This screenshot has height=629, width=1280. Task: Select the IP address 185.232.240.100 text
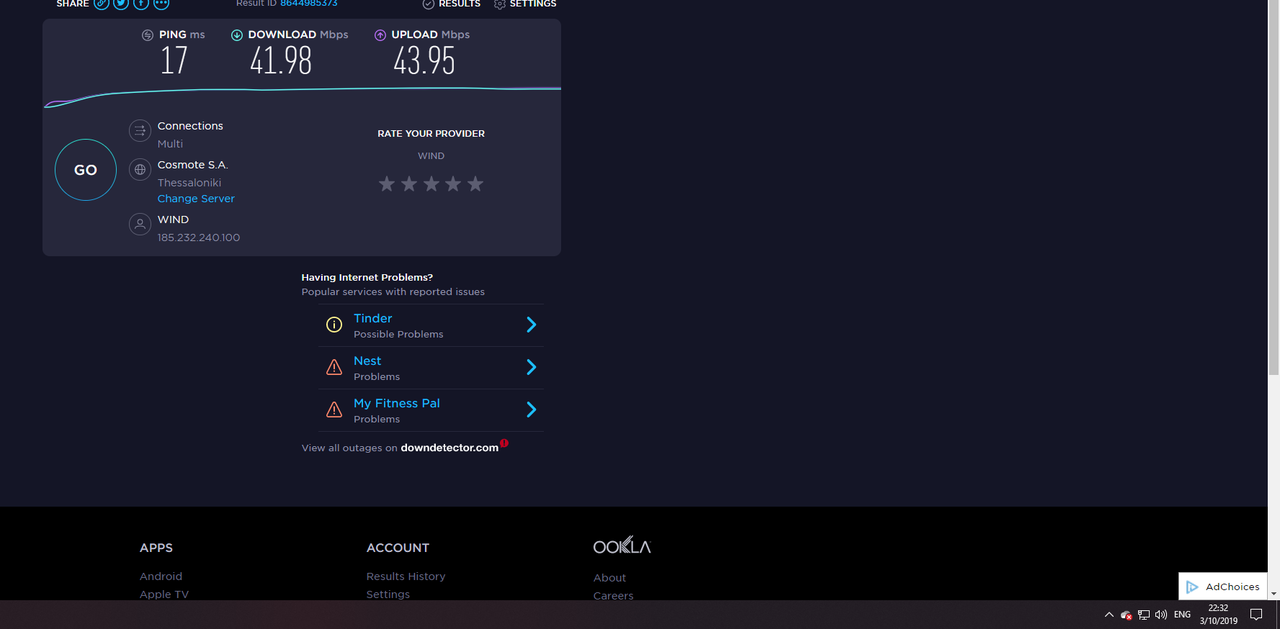tap(198, 238)
